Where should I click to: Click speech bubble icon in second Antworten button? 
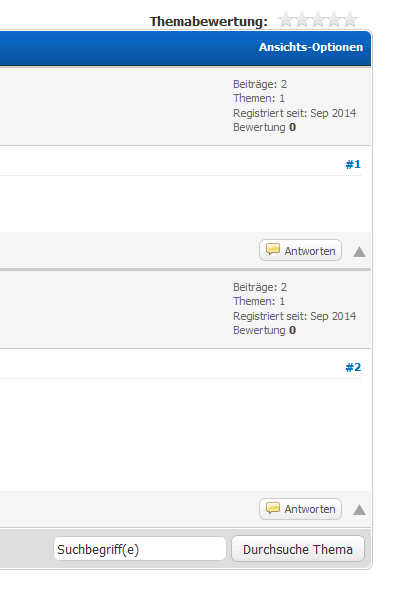(x=273, y=508)
